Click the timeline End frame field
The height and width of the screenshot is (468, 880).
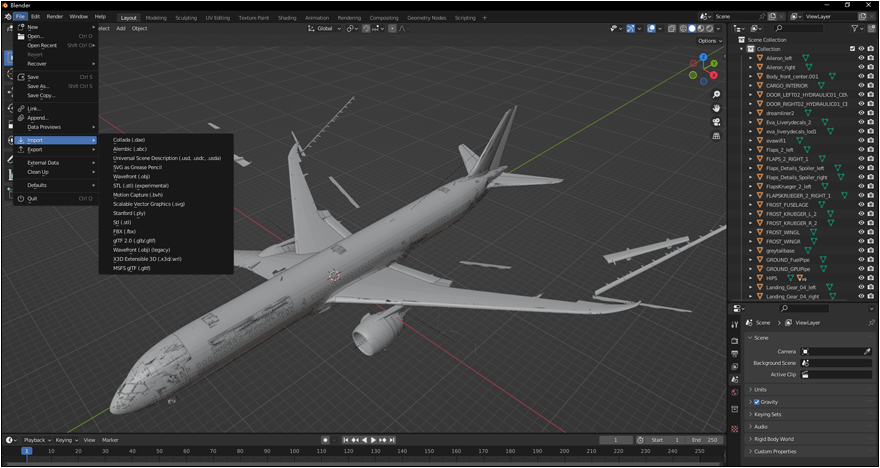[706, 440]
